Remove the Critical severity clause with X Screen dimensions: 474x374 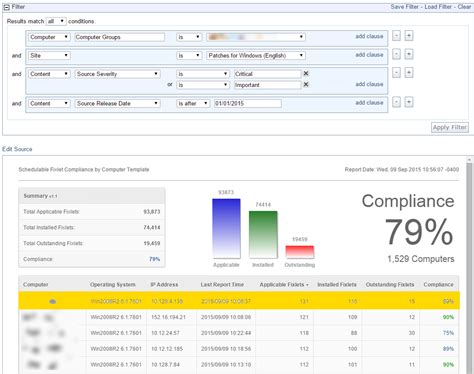tap(306, 73)
